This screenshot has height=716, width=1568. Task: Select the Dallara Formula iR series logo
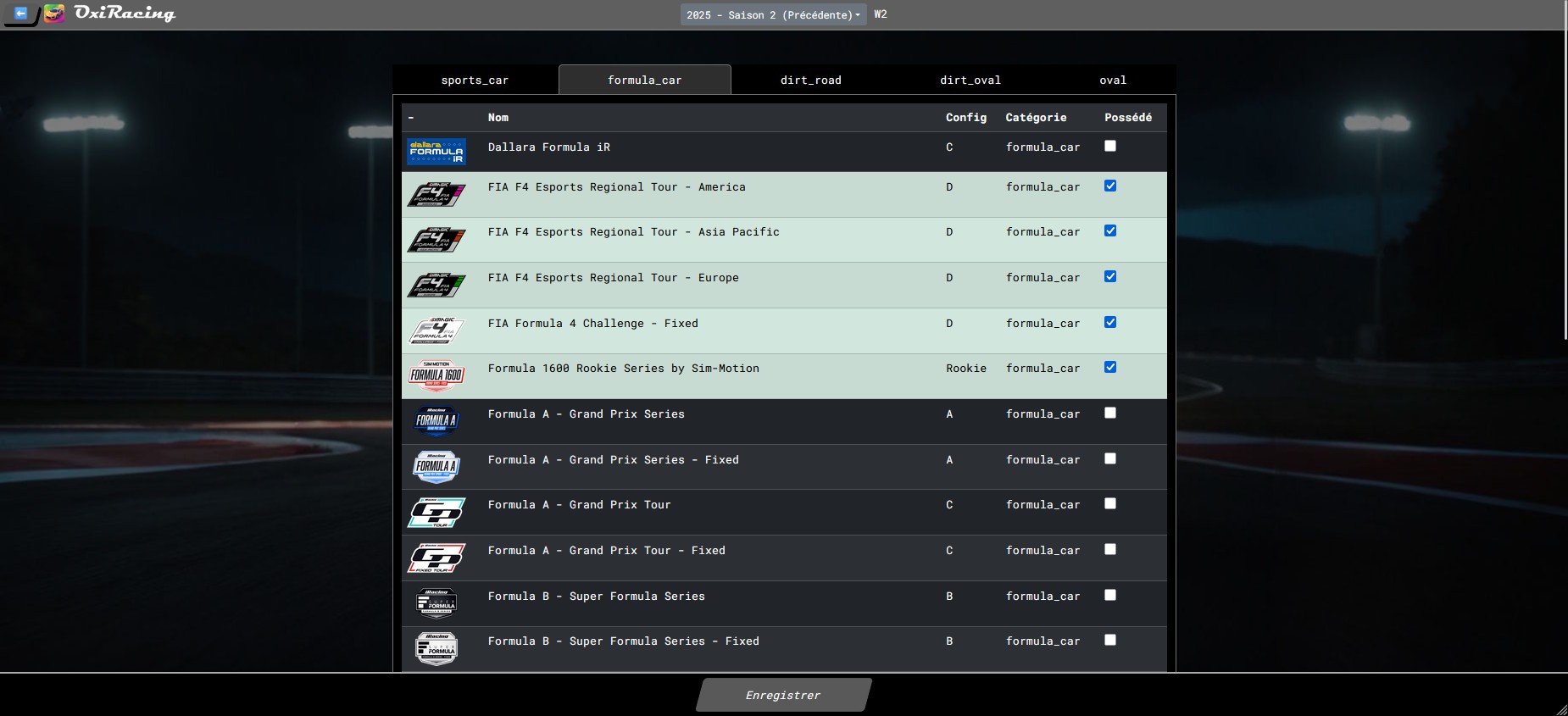click(x=436, y=152)
